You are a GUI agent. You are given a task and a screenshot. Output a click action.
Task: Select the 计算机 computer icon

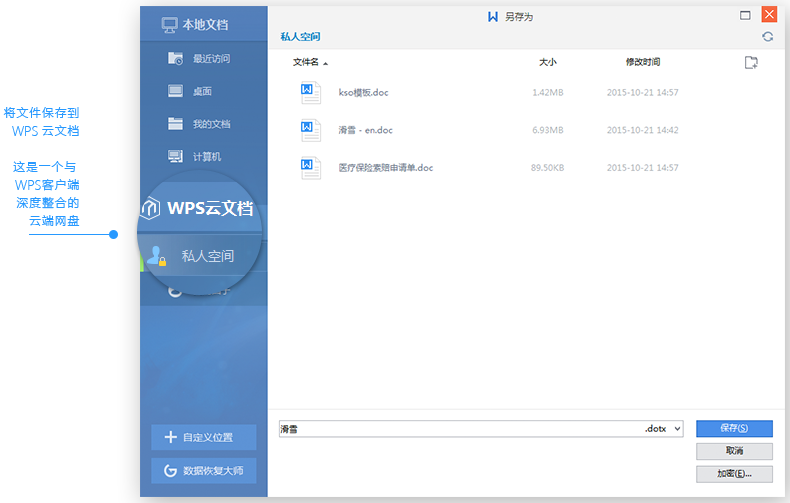[175, 156]
